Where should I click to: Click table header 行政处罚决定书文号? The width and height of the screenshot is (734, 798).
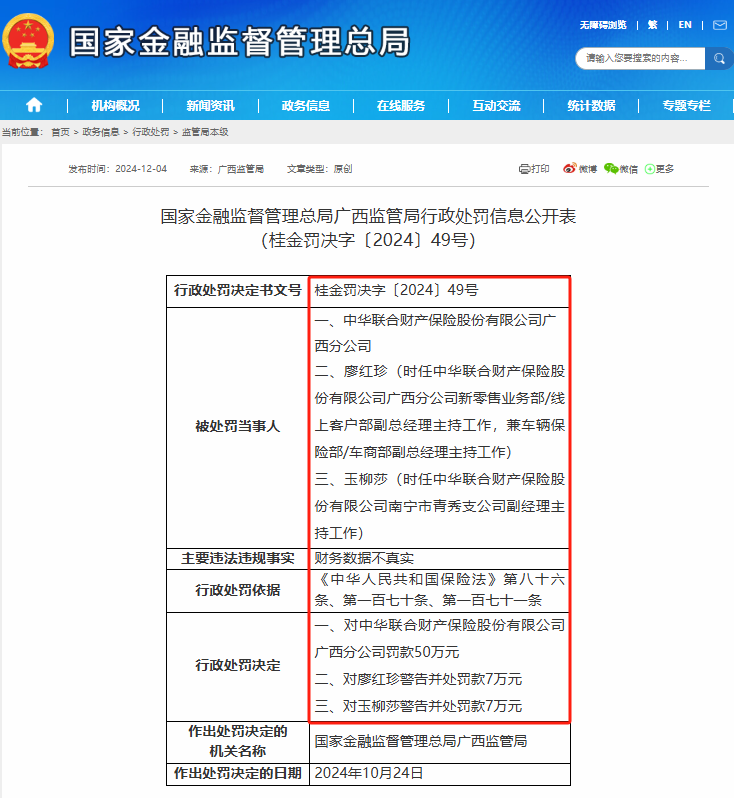click(x=238, y=291)
